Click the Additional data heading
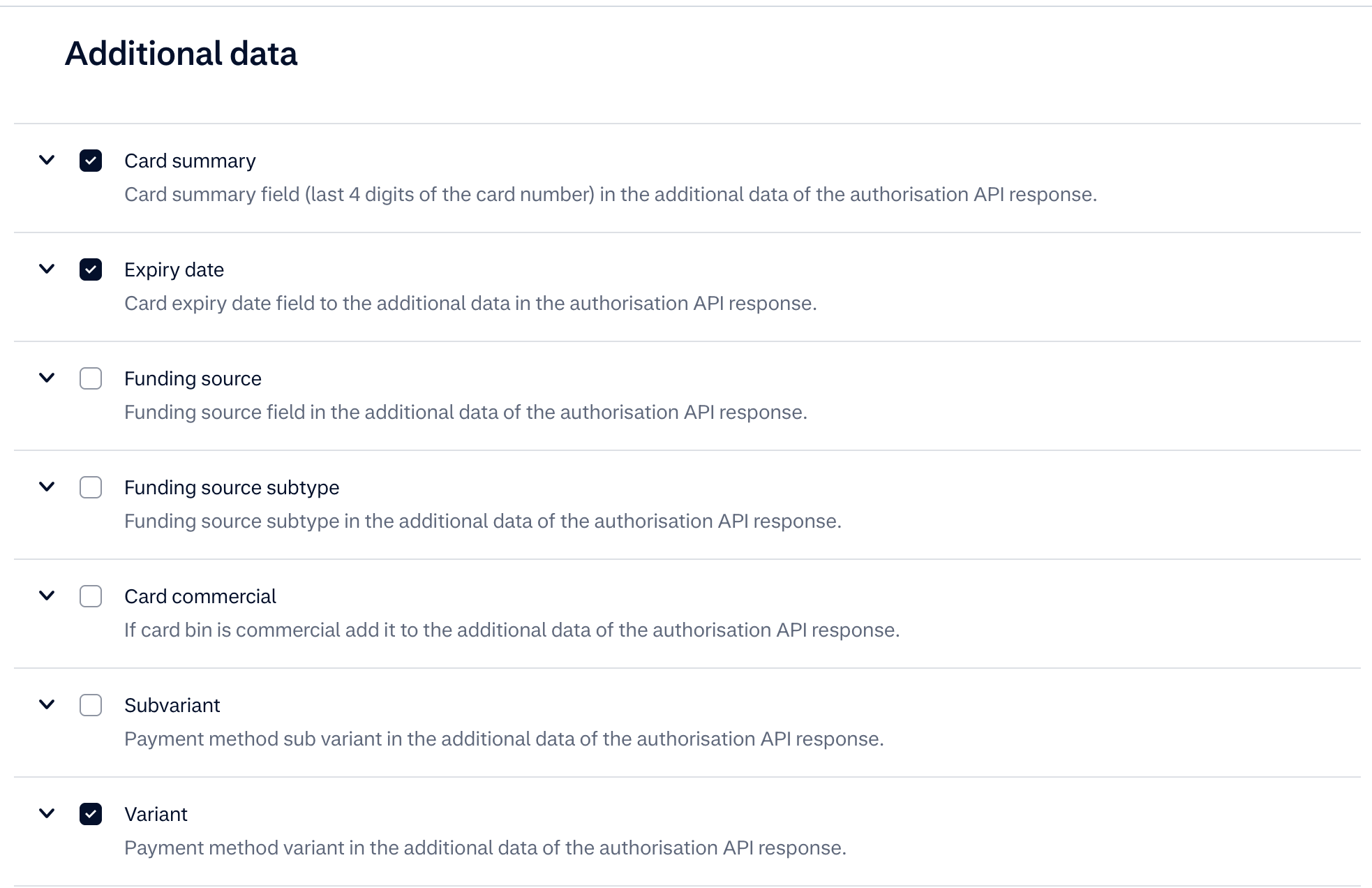 pyautogui.click(x=181, y=54)
